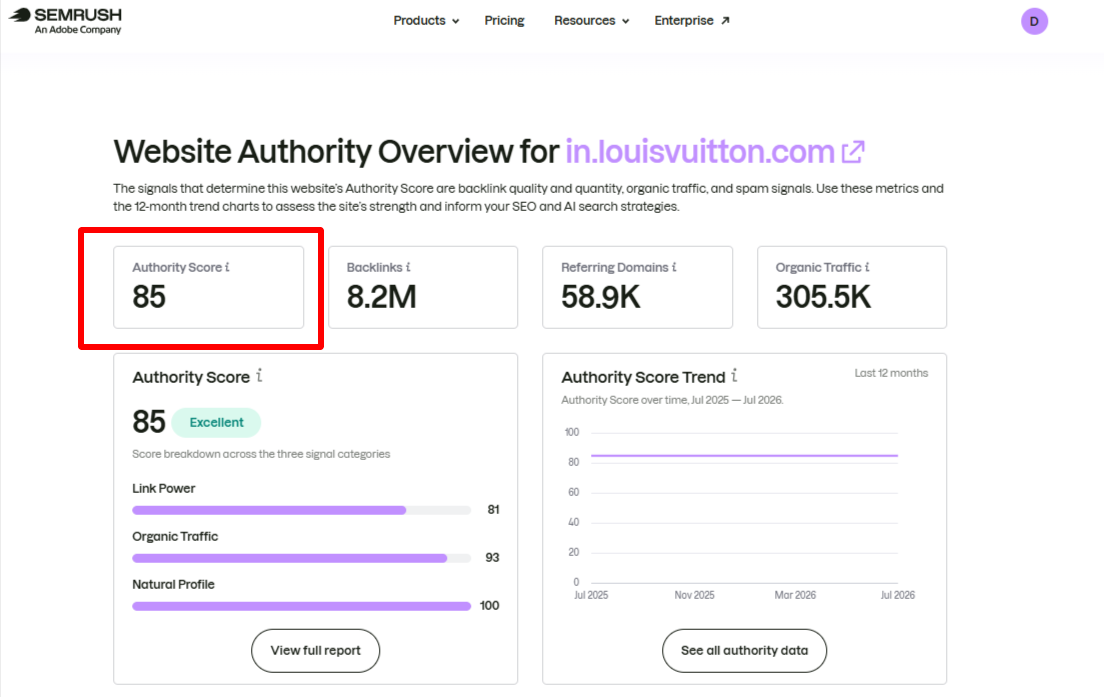The image size is (1104, 697).
Task: Open external link icon next to in.louisvuitton.com
Action: pyautogui.click(x=853, y=151)
